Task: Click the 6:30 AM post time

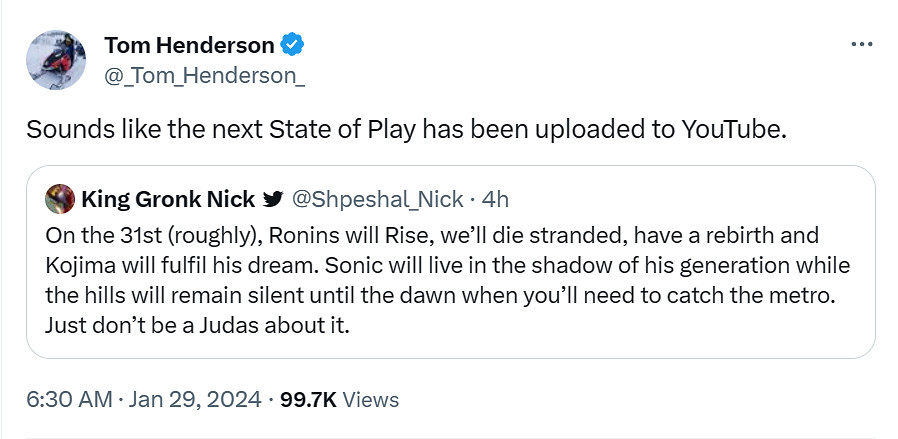Action: pos(69,400)
